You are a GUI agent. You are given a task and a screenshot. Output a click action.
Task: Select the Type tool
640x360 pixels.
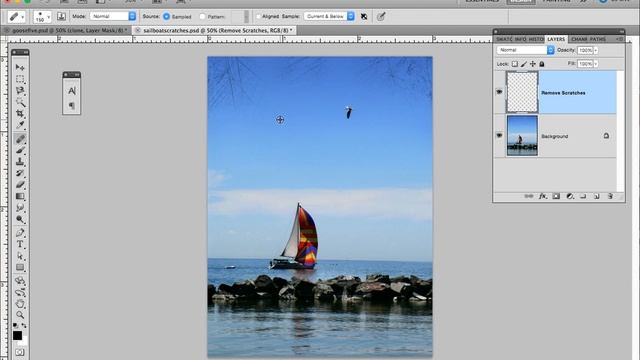click(20, 244)
